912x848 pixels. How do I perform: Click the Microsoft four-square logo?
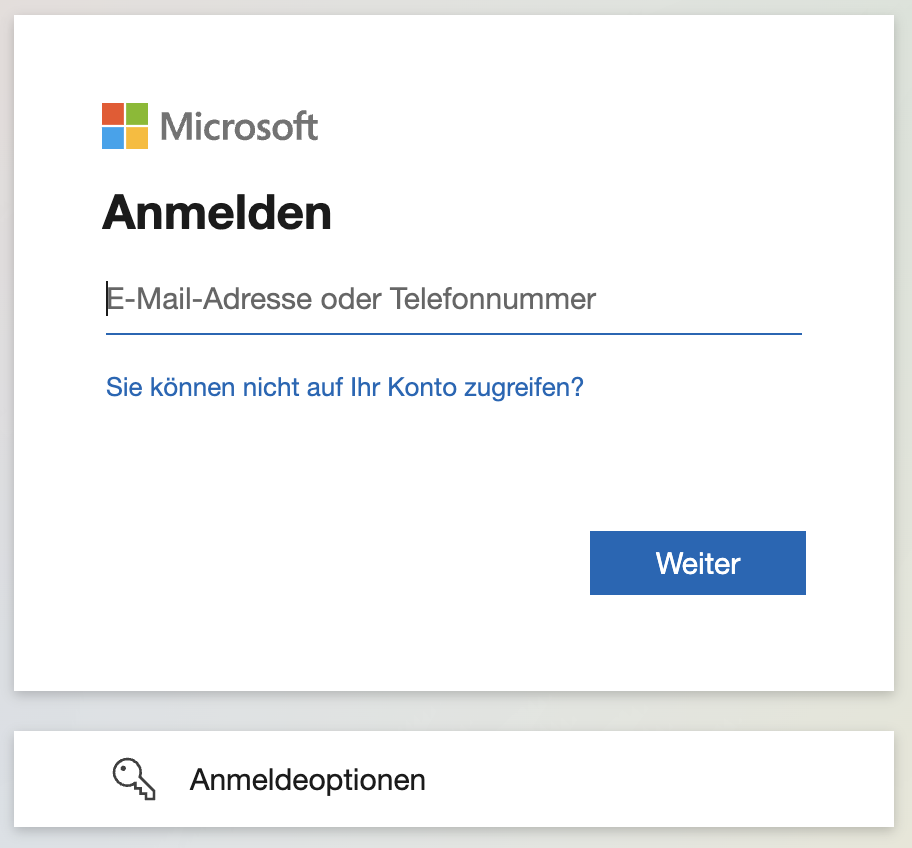coord(125,126)
